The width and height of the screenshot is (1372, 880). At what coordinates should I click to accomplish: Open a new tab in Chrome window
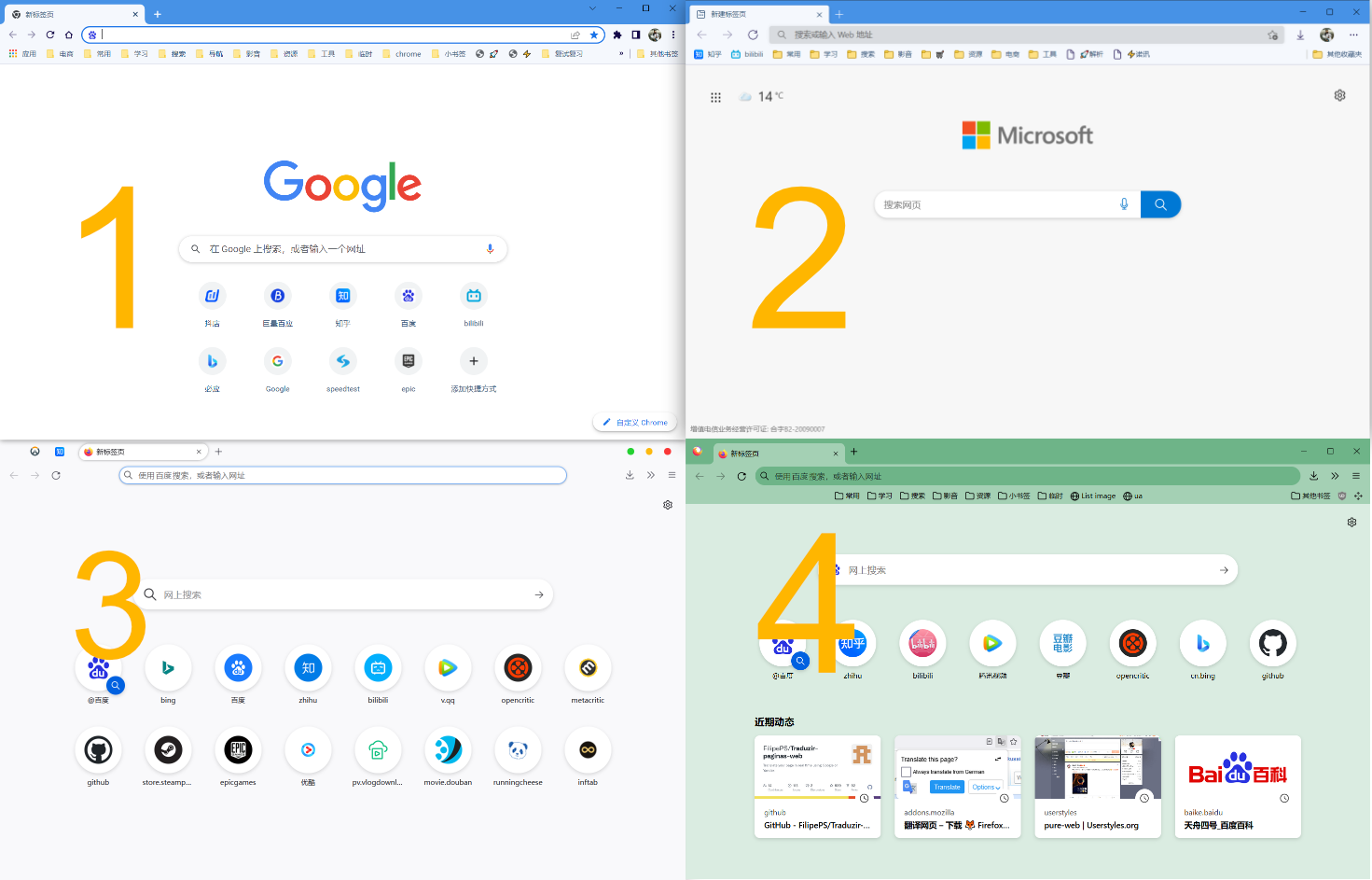click(158, 15)
